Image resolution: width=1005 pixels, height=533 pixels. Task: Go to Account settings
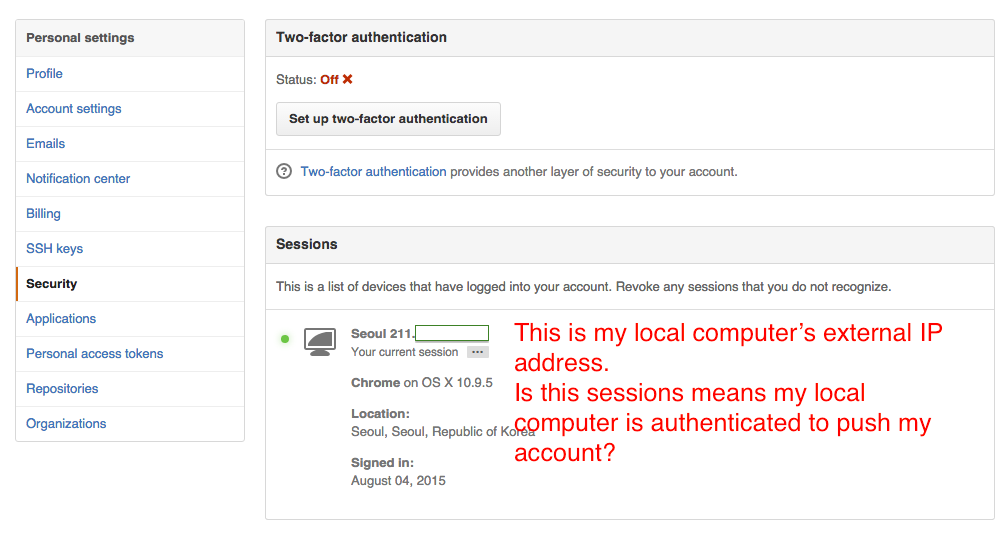point(74,109)
